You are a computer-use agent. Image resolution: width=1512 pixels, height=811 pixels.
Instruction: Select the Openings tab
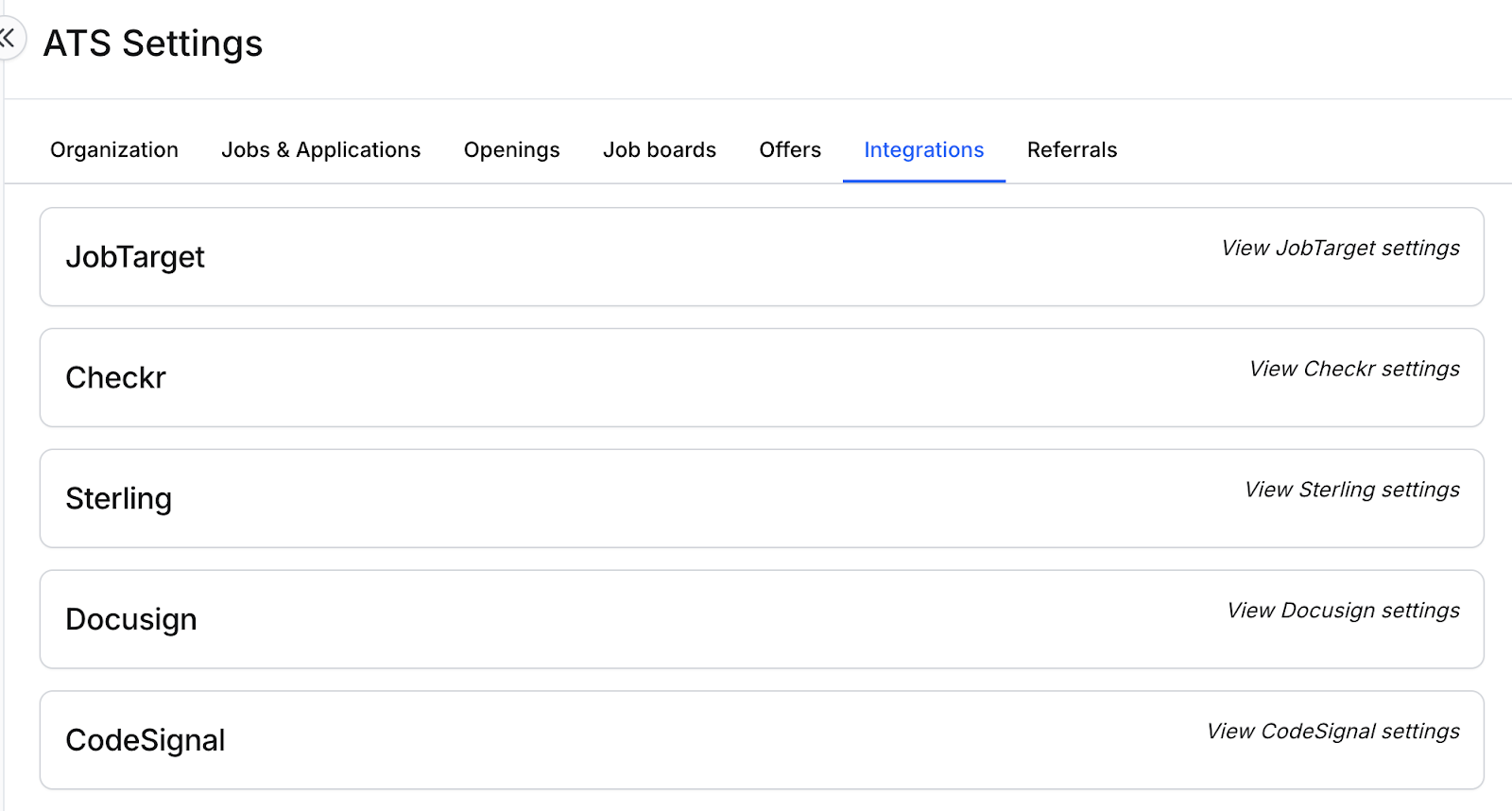click(512, 150)
